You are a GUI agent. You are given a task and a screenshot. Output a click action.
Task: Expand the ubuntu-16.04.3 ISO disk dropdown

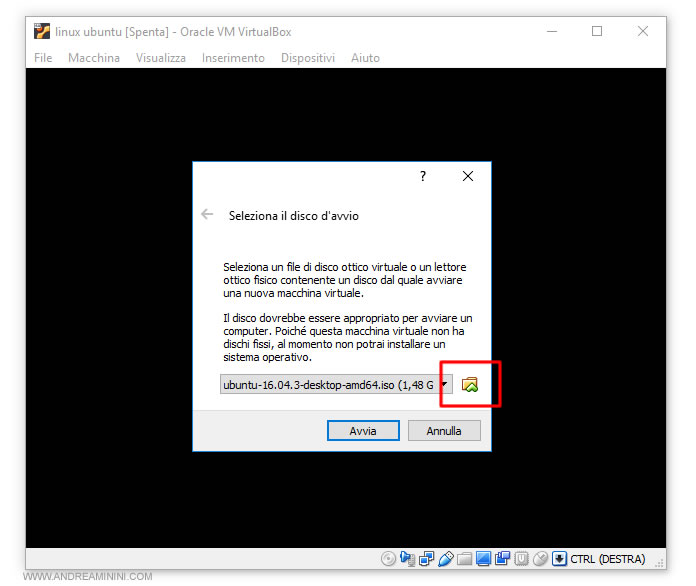tap(443, 385)
